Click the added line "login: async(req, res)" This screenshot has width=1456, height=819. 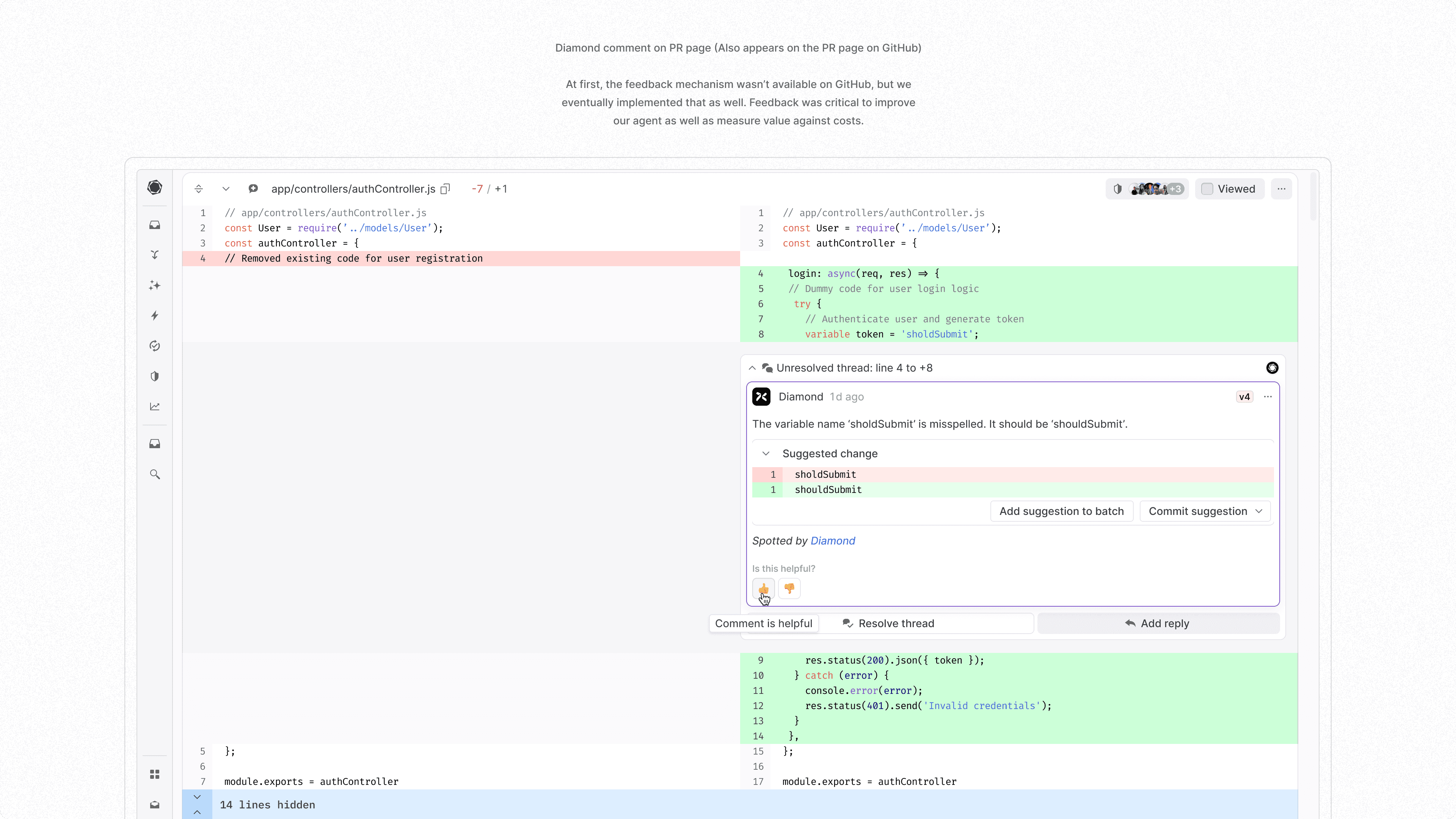(x=1019, y=273)
